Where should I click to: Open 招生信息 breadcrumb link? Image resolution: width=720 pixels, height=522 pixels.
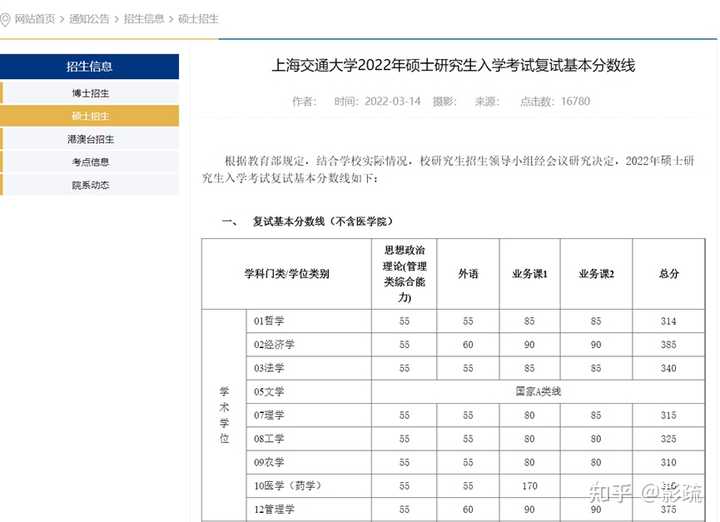[144, 19]
